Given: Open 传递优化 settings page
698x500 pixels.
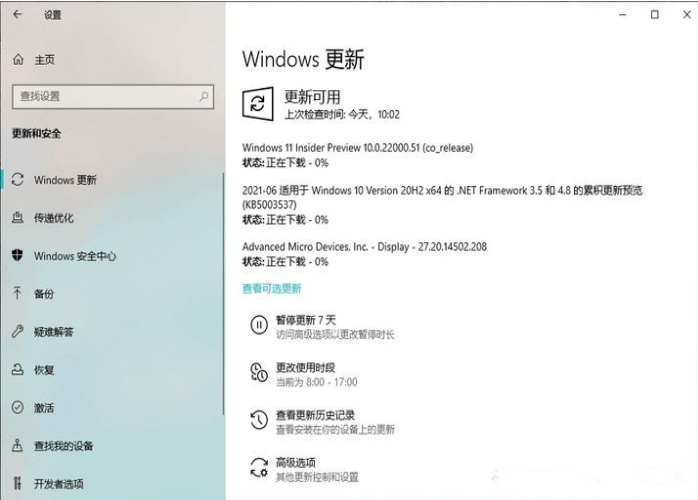Looking at the screenshot, I should pos(54,218).
